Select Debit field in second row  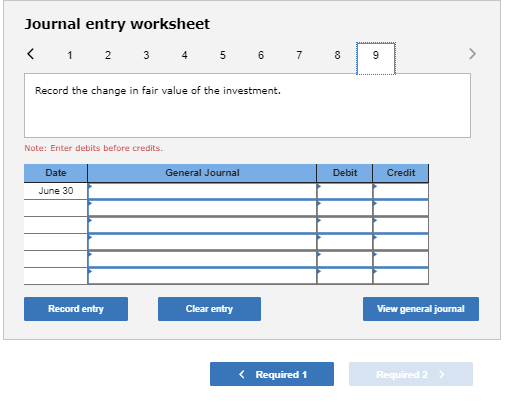345,208
